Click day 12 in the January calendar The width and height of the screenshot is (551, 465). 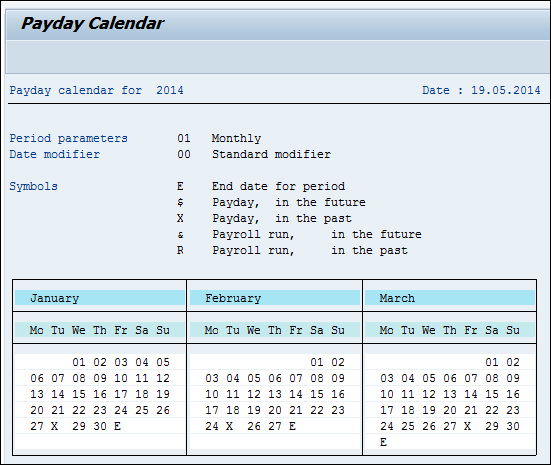pos(163,378)
